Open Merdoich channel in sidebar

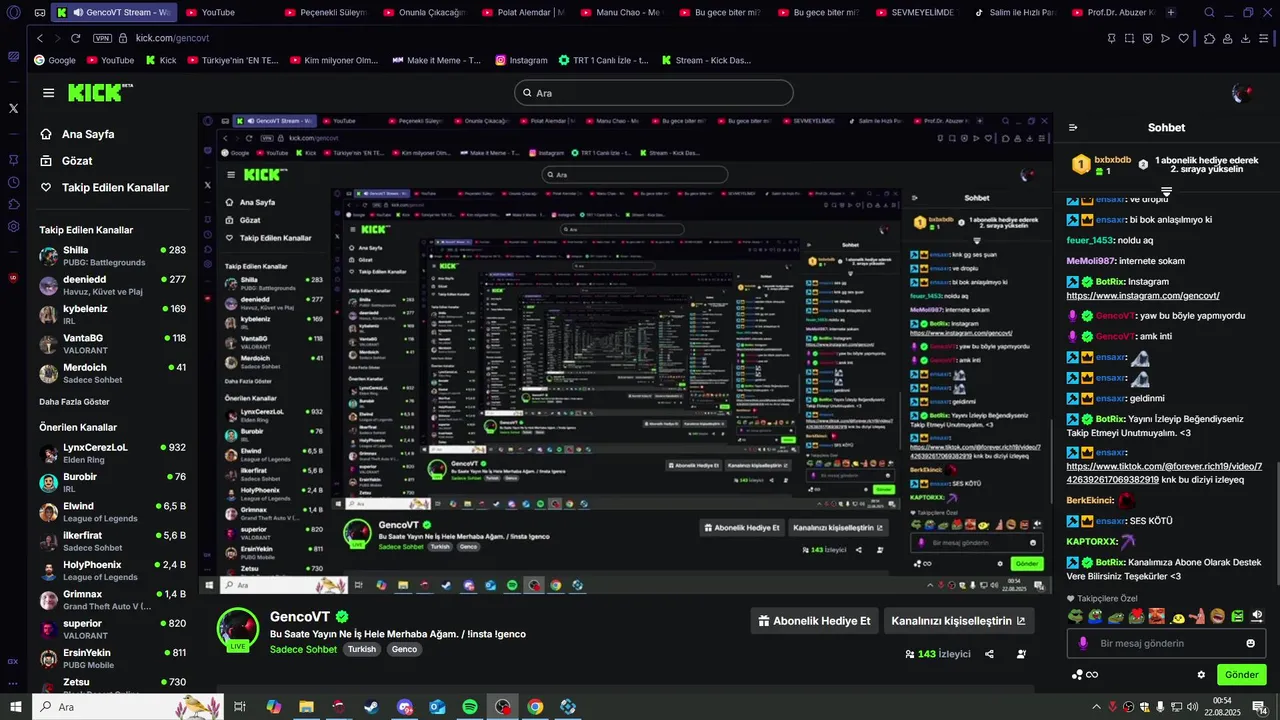(x=112, y=373)
